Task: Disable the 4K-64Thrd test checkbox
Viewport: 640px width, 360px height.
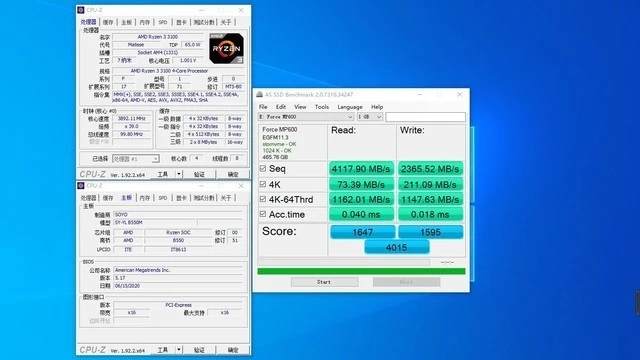Action: (263, 199)
